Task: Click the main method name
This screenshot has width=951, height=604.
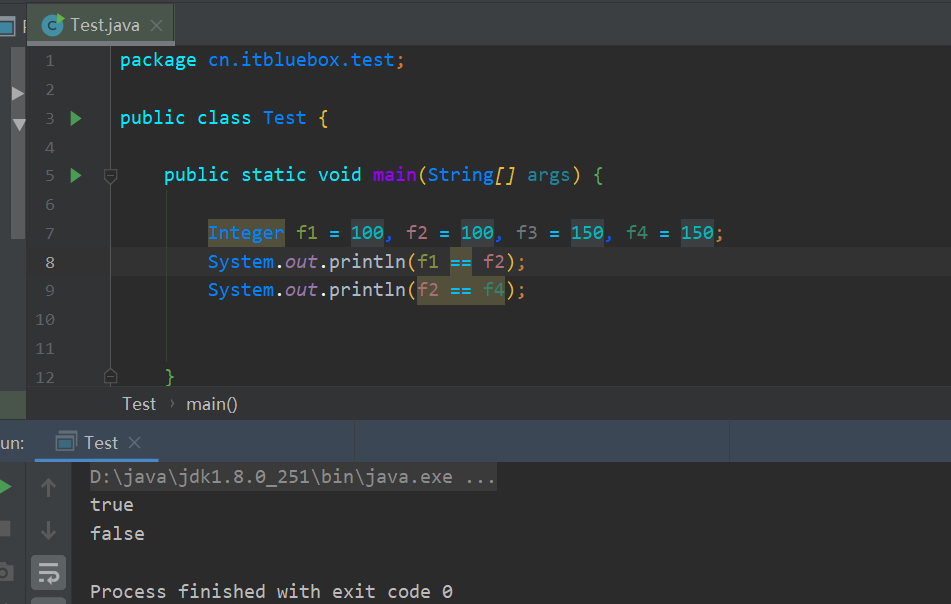Action: [394, 175]
